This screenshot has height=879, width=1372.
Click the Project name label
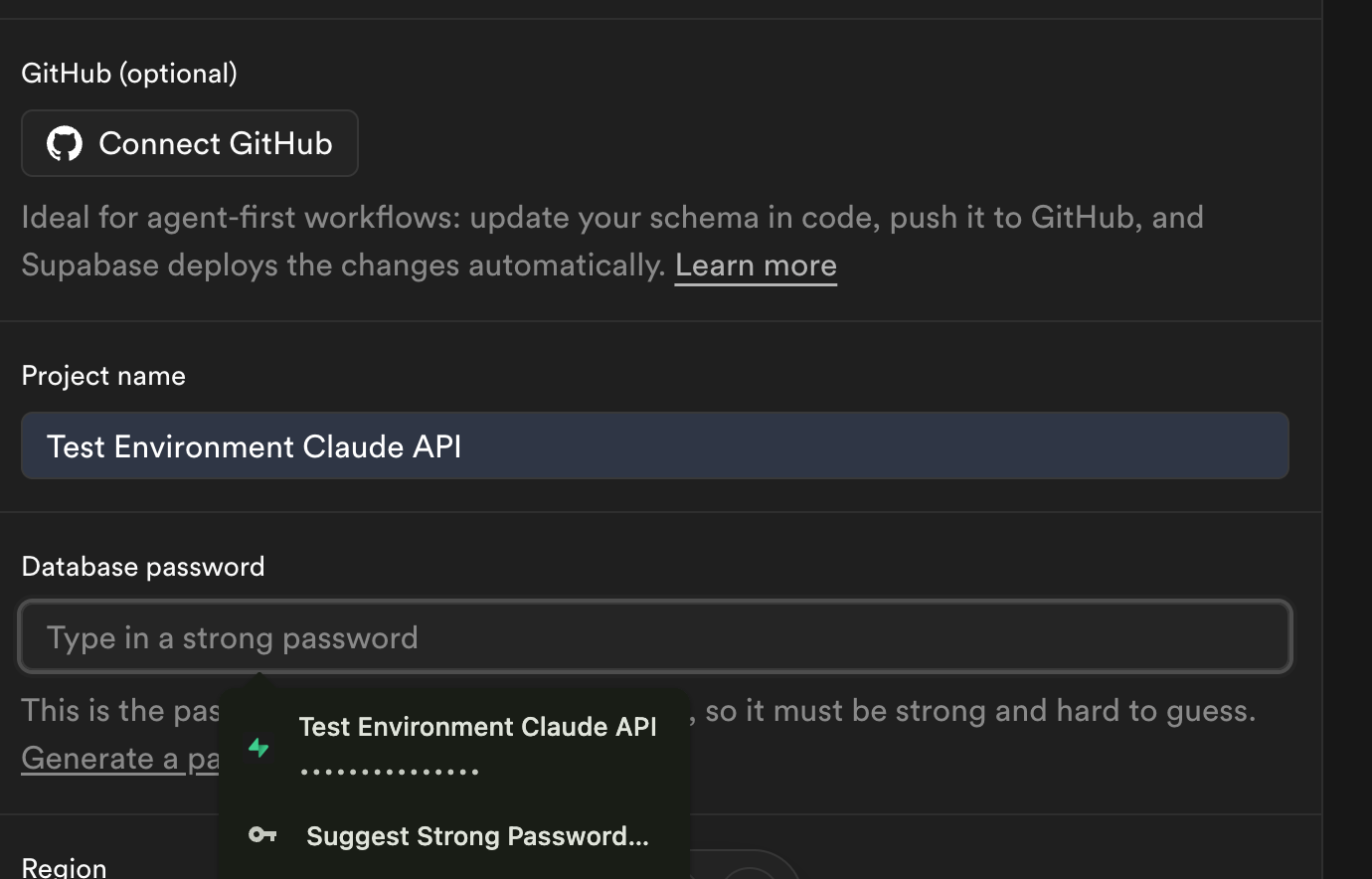[x=103, y=376]
